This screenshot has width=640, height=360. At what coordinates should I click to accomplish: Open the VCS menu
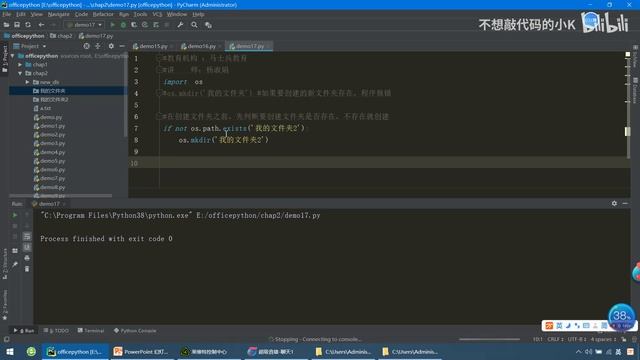(x=157, y=14)
